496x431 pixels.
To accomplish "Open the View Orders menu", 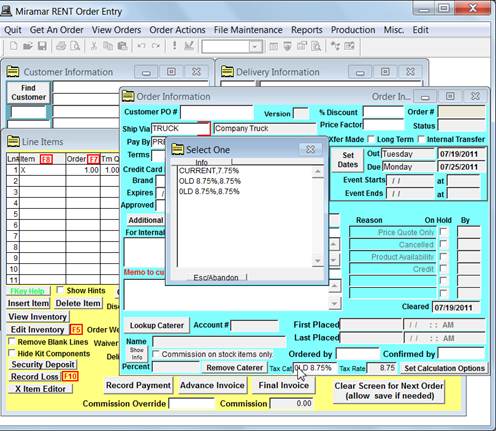I will (116, 30).
